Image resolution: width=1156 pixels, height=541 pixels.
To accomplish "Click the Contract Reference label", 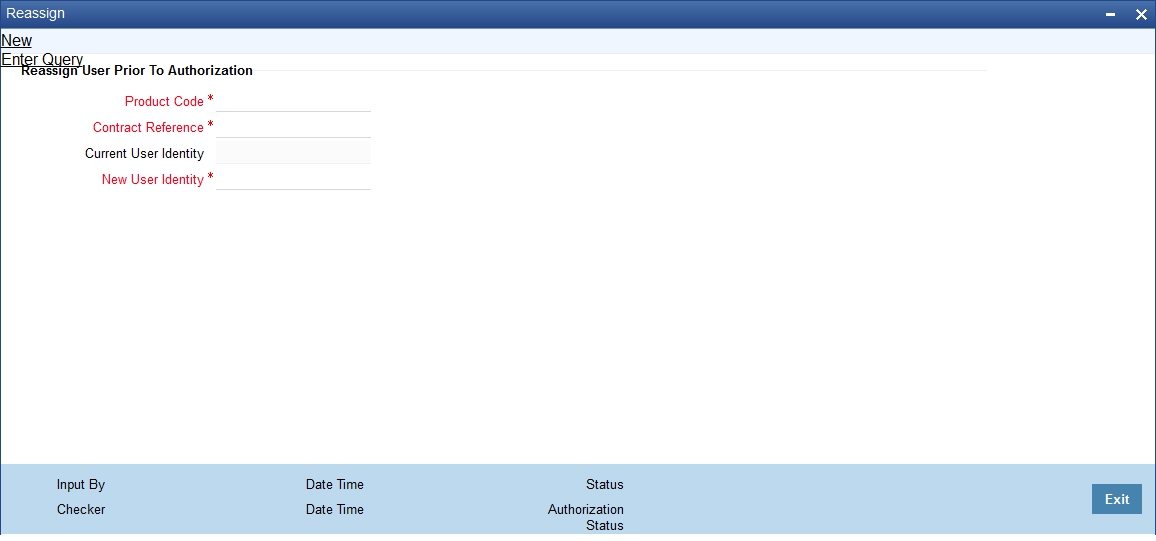I will click(x=148, y=128).
